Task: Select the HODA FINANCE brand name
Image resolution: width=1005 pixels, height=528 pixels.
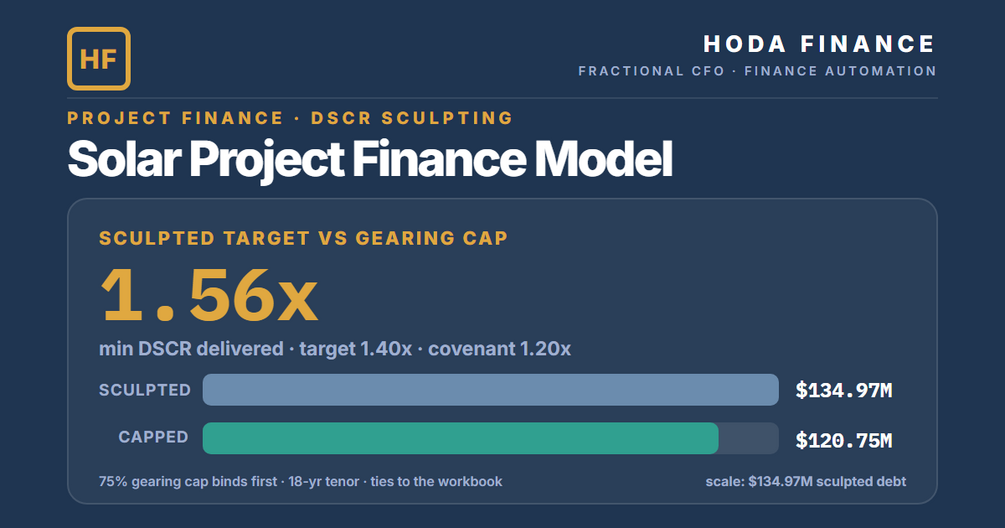Action: click(x=820, y=44)
